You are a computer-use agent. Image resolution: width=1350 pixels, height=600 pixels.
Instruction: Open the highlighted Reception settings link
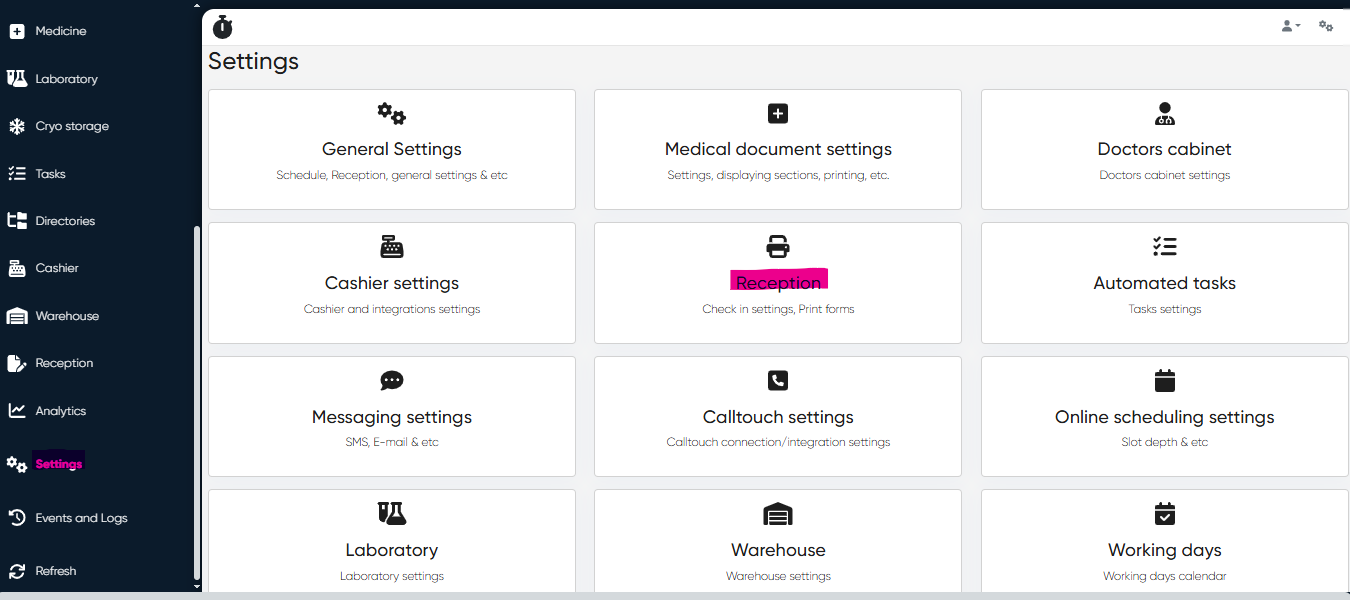[778, 283]
